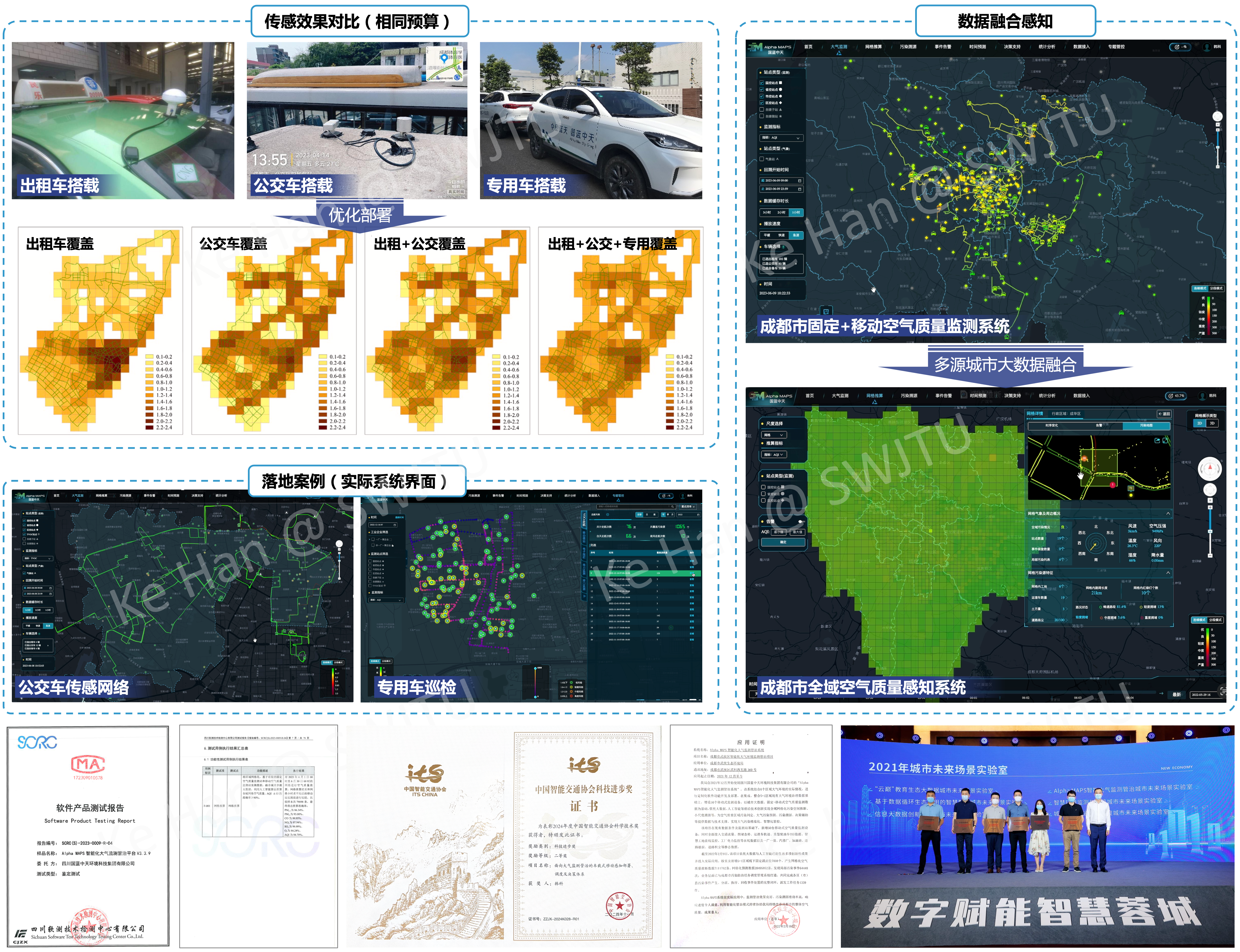Open the 网格 dropdown under 尺度选择
This screenshot has width=1240, height=952.
click(774, 435)
